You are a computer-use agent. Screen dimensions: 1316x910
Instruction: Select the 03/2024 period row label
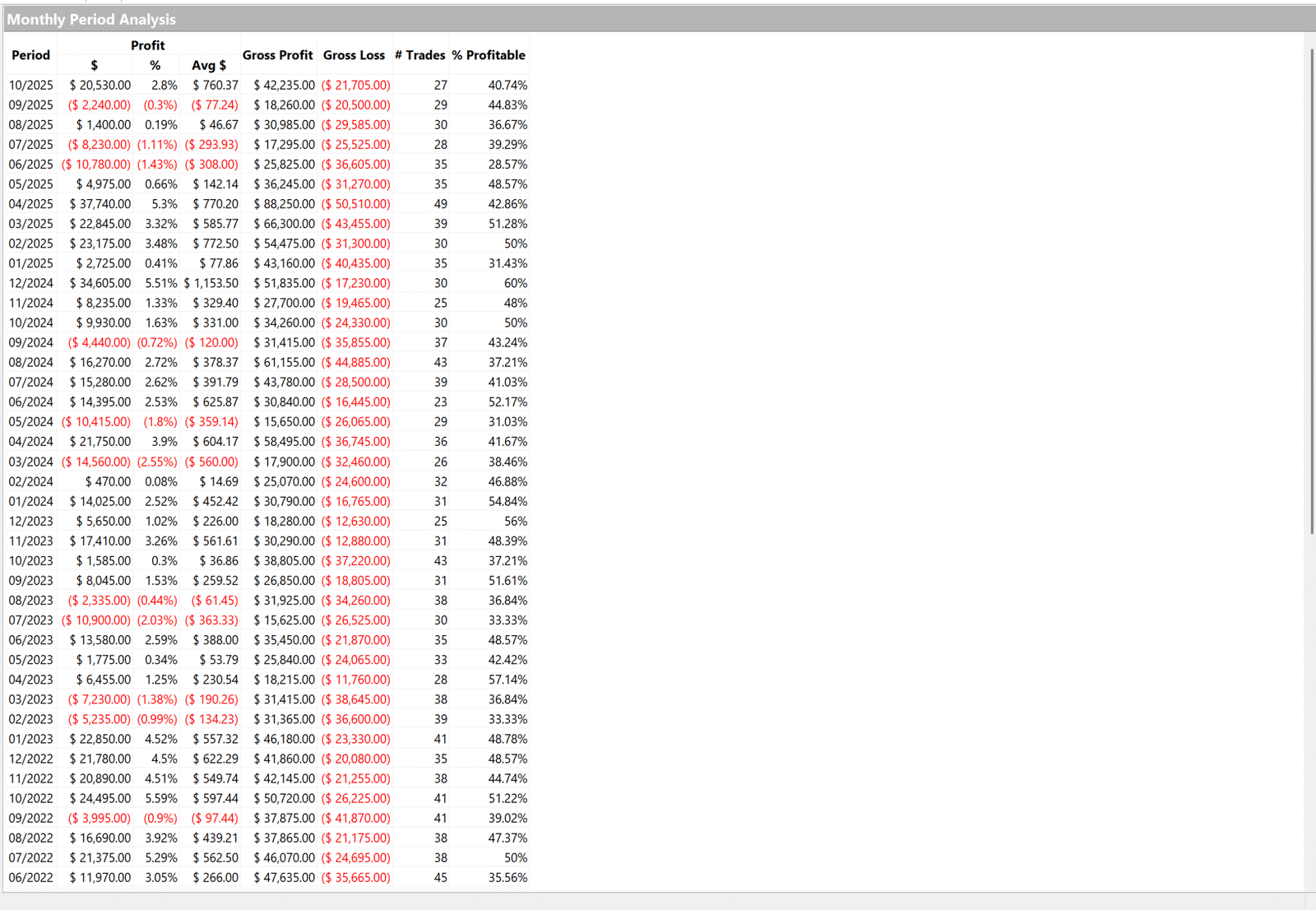point(30,462)
